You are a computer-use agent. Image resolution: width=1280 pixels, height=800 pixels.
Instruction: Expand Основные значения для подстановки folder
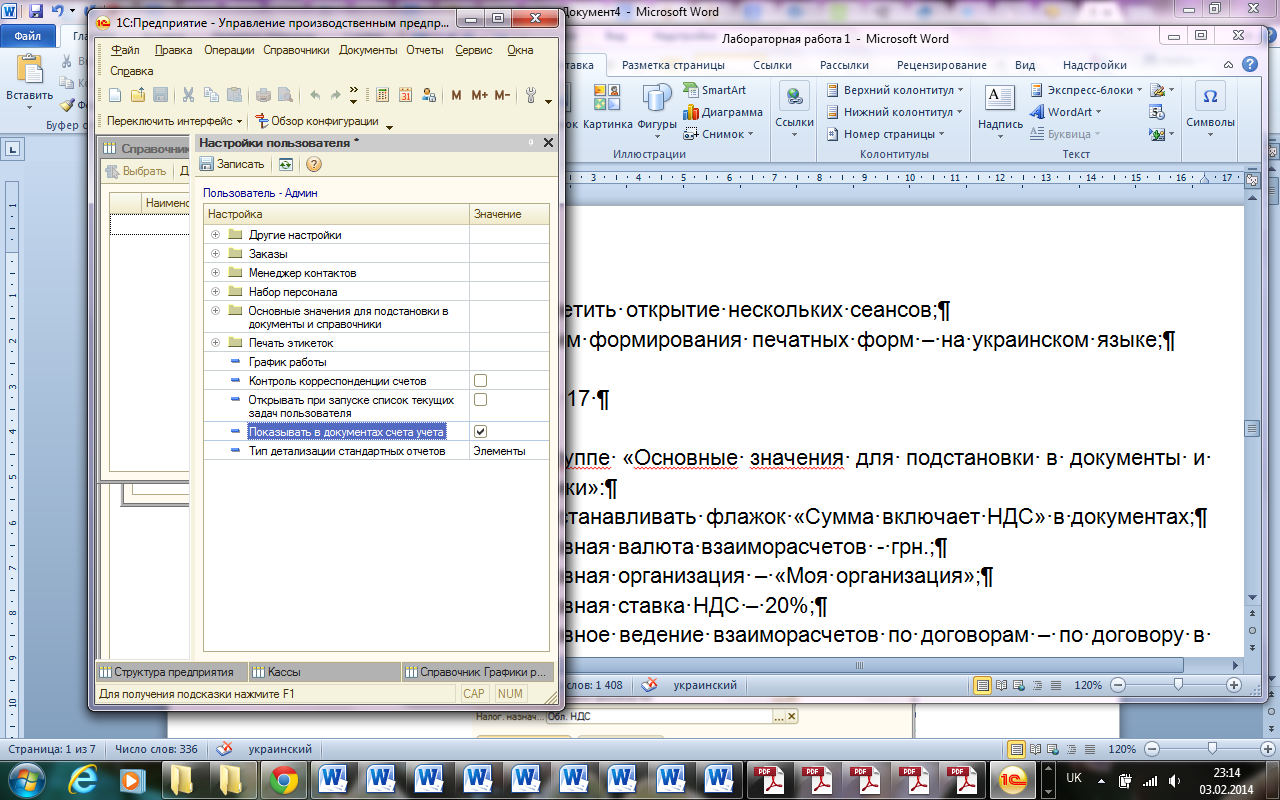215,311
